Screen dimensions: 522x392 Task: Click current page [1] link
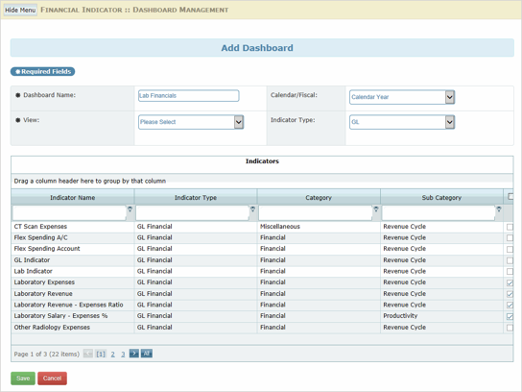[101, 354]
